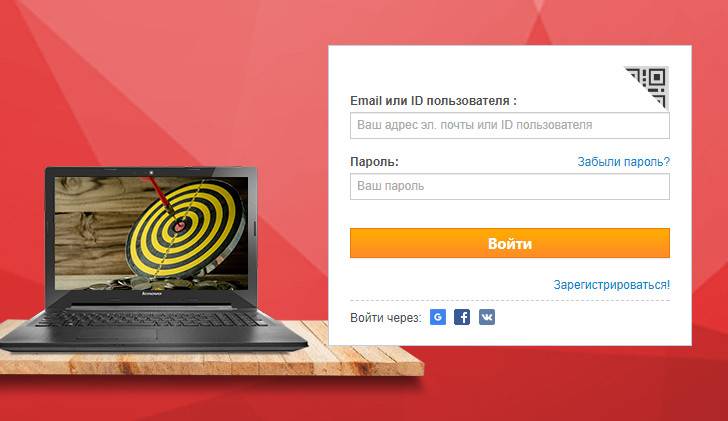Image resolution: width=728 pixels, height=421 pixels.
Task: Click the laptop's keyboard area
Action: (151, 319)
